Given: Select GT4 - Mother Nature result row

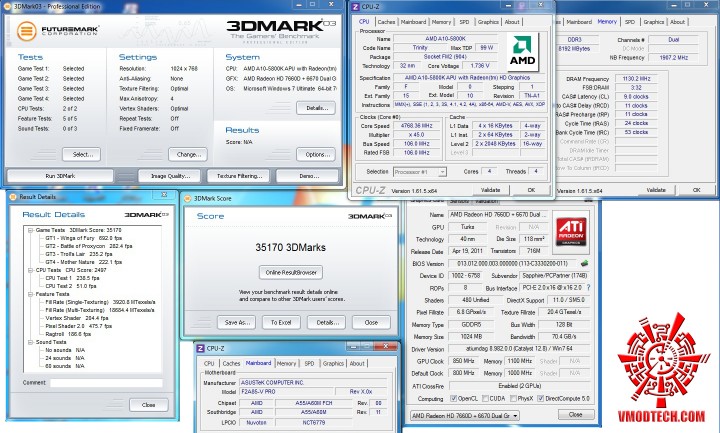Looking at the screenshot, I should pyautogui.click(x=84, y=262).
